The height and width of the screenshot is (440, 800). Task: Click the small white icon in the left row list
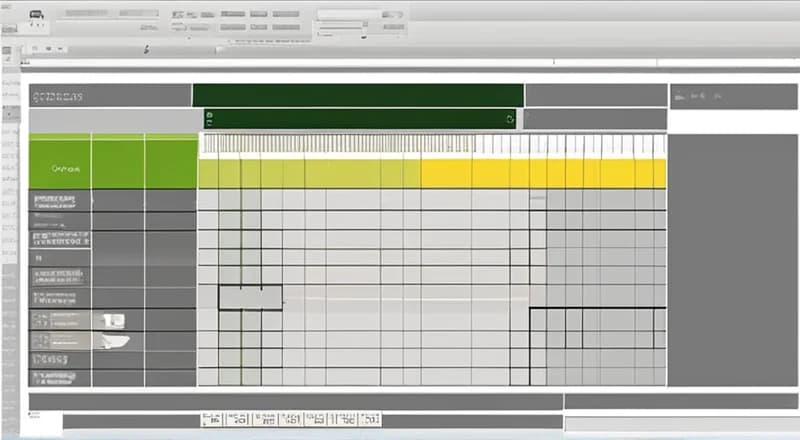click(x=114, y=319)
